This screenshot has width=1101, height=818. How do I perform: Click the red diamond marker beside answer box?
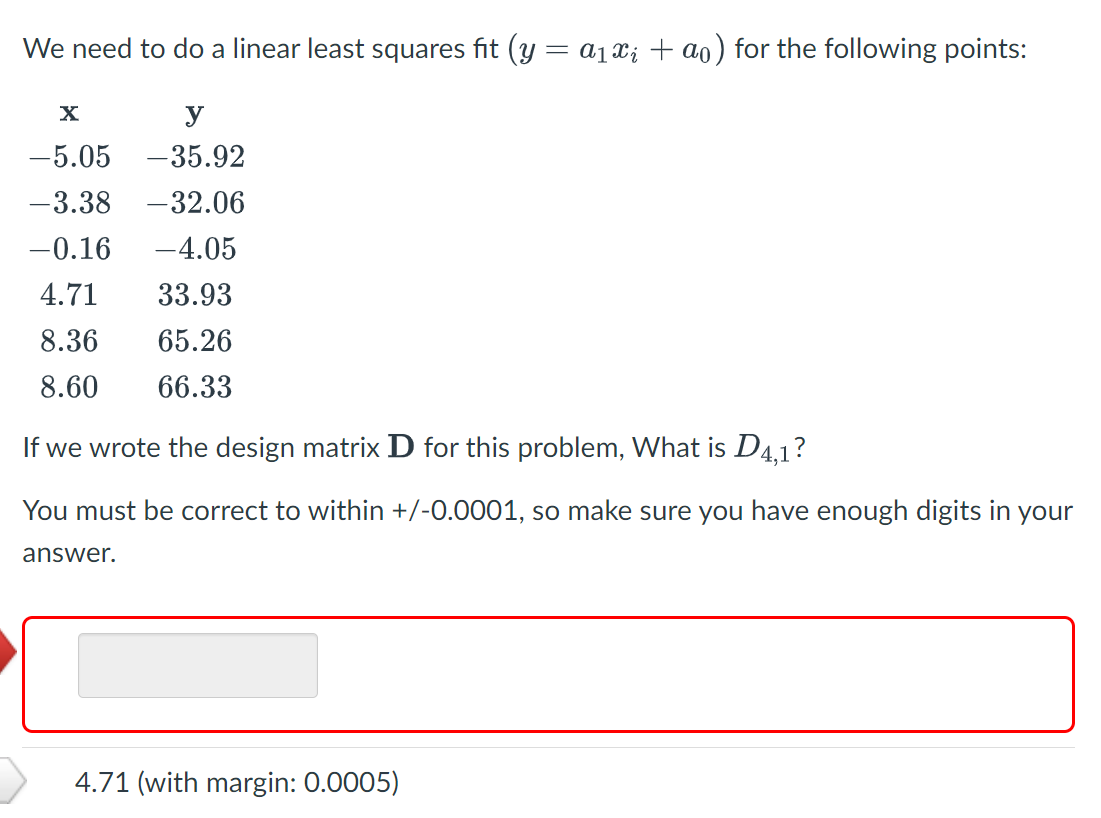(x=7, y=650)
